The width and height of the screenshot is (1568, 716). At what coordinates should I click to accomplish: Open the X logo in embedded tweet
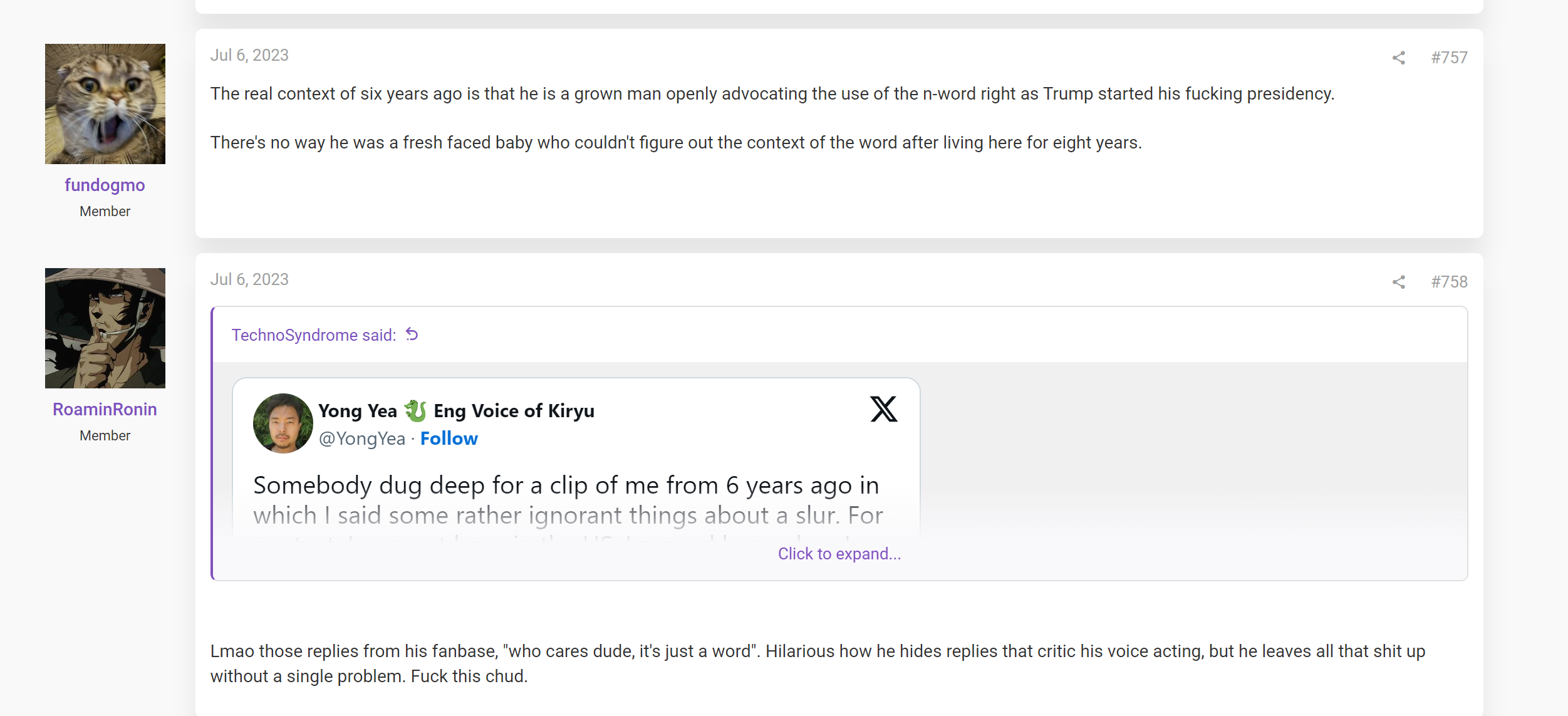point(884,409)
